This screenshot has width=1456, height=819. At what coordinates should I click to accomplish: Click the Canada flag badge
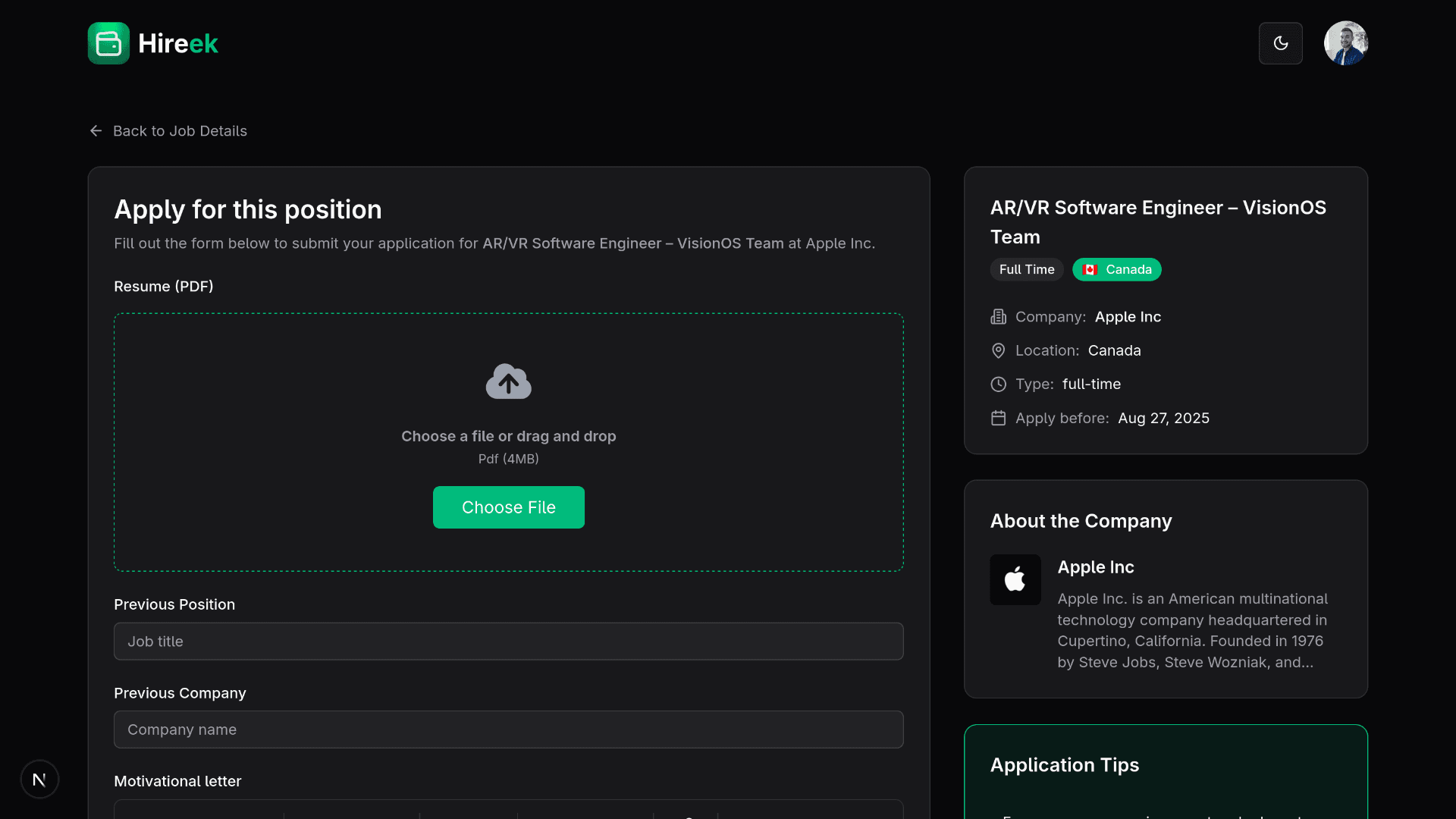point(1117,269)
